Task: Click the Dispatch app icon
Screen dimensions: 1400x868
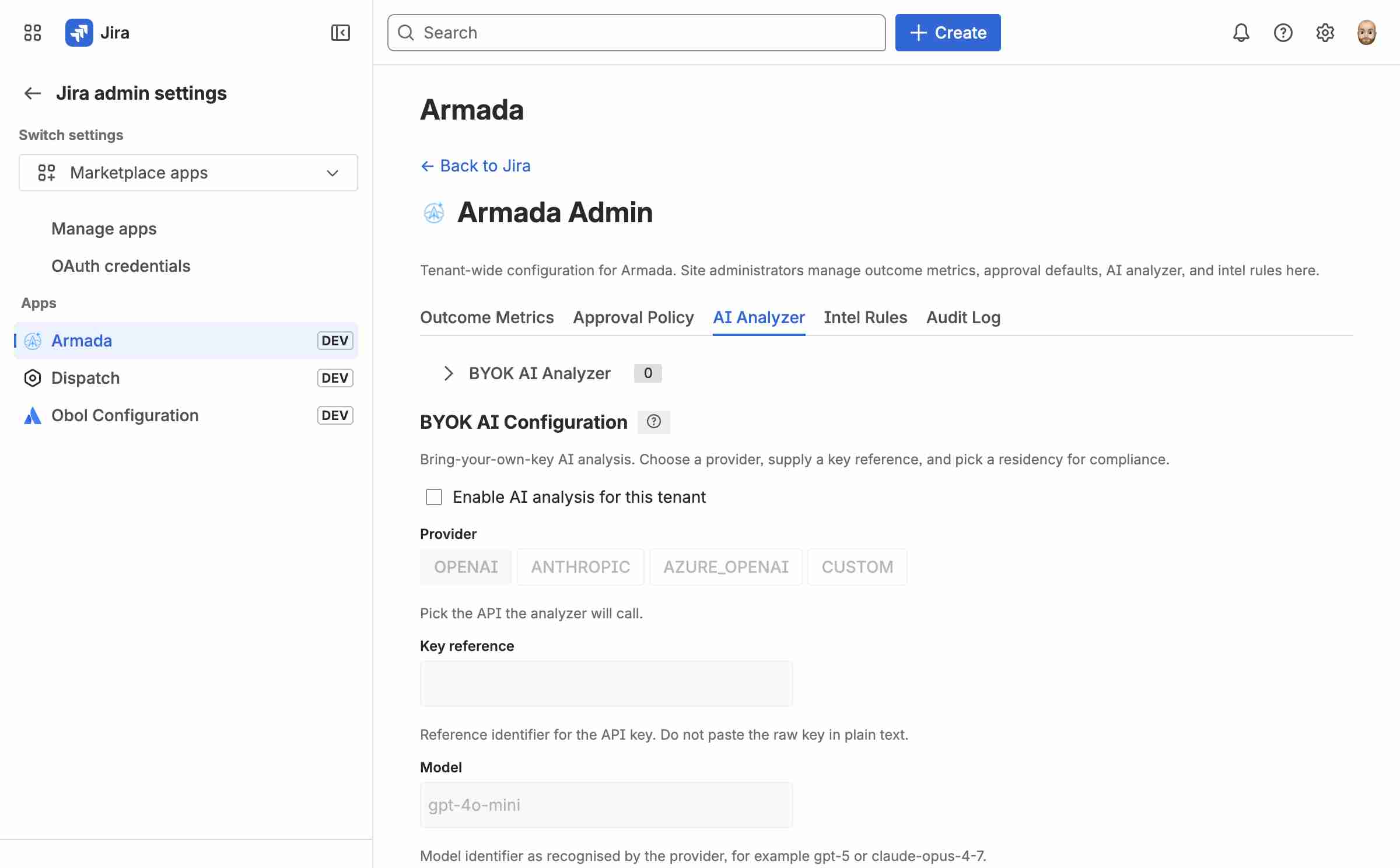Action: click(33, 378)
